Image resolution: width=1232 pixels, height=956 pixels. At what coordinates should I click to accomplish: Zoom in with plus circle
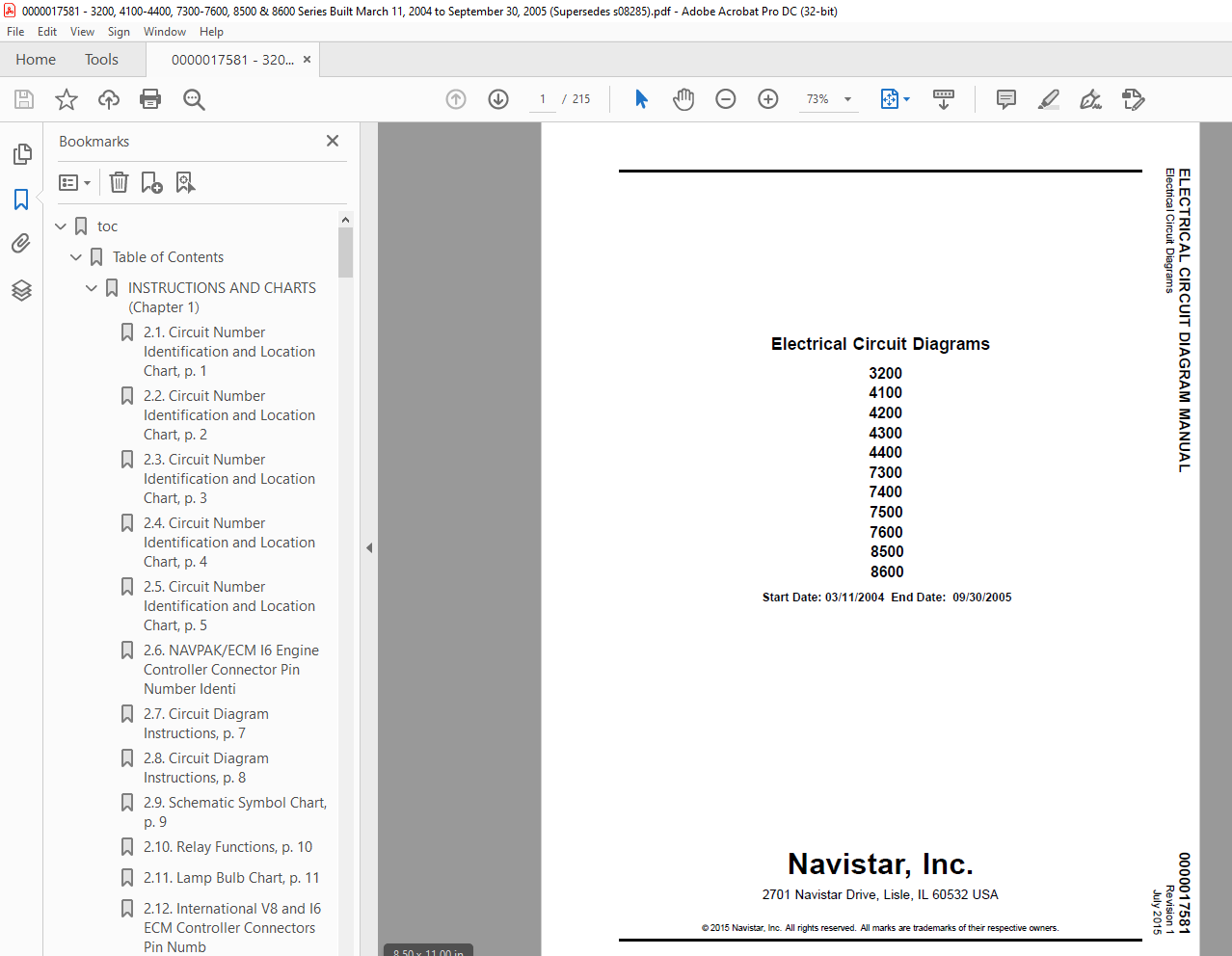click(768, 99)
